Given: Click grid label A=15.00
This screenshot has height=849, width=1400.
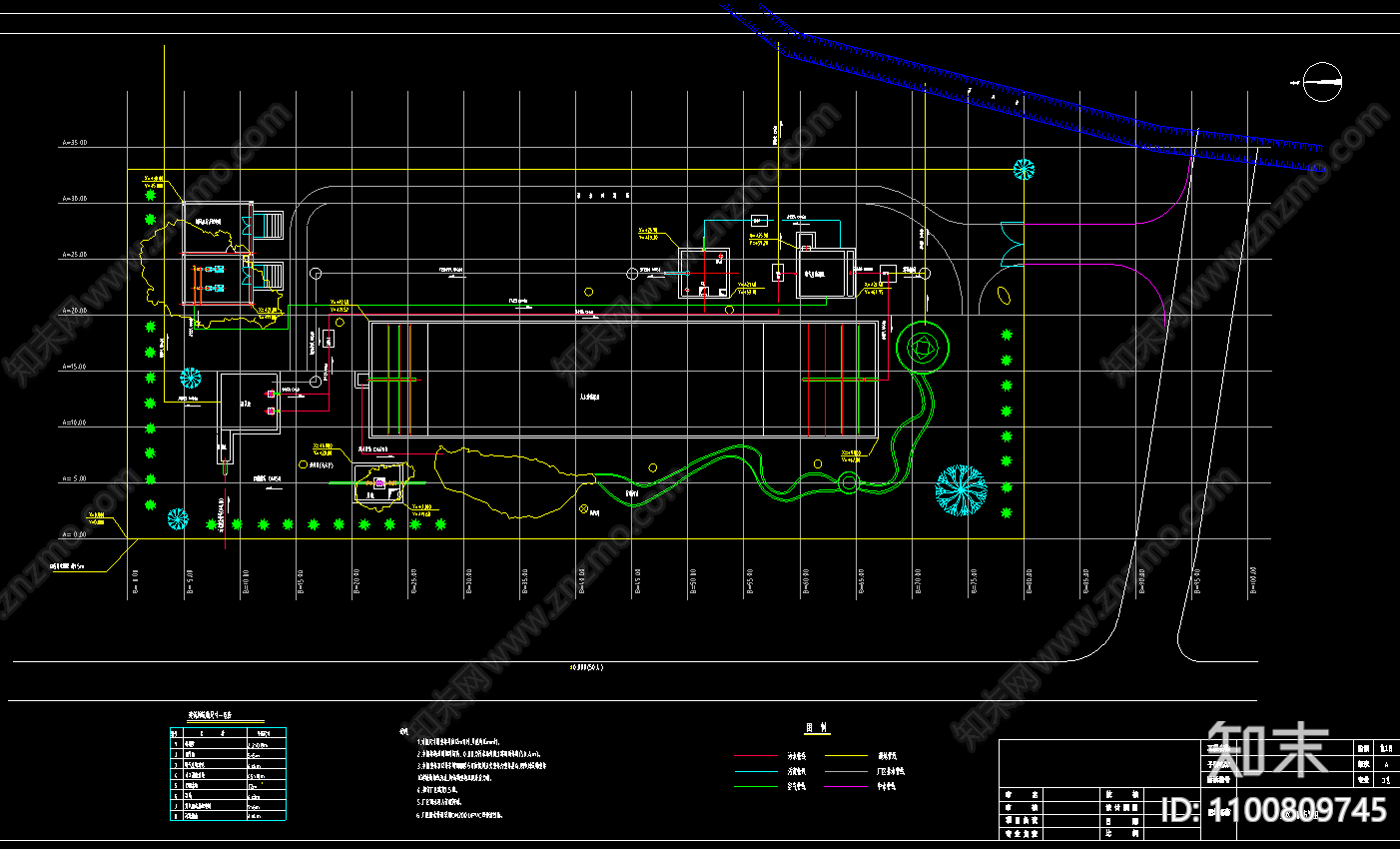Looking at the screenshot, I should [75, 367].
